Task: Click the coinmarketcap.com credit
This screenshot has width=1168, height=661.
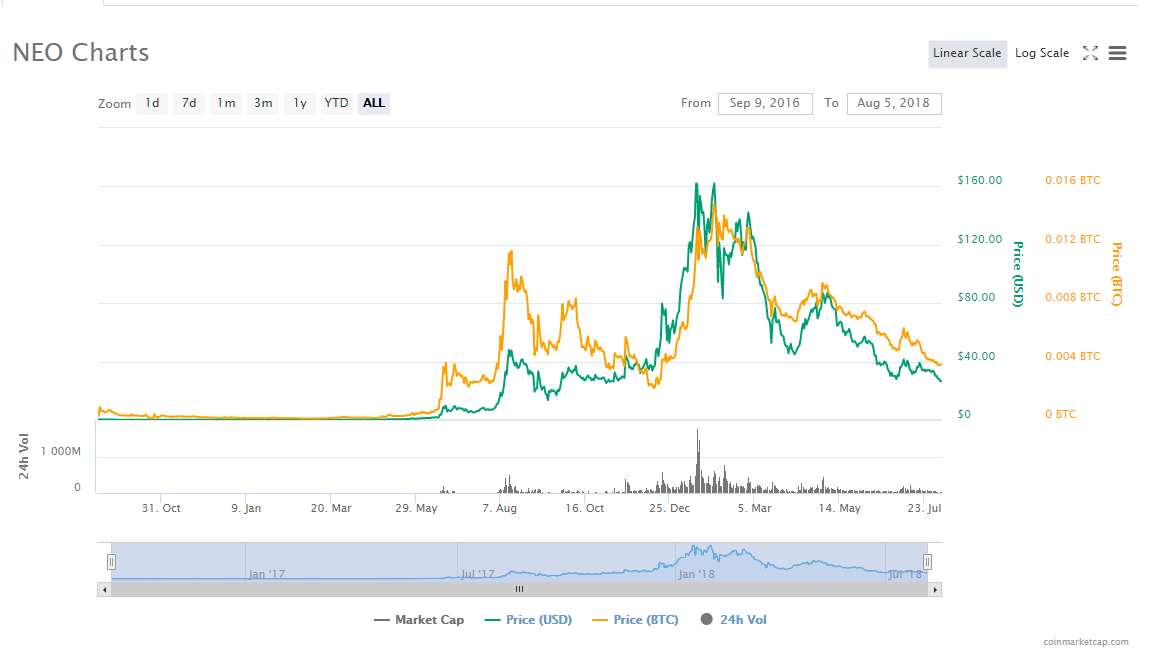Action: 1086,642
